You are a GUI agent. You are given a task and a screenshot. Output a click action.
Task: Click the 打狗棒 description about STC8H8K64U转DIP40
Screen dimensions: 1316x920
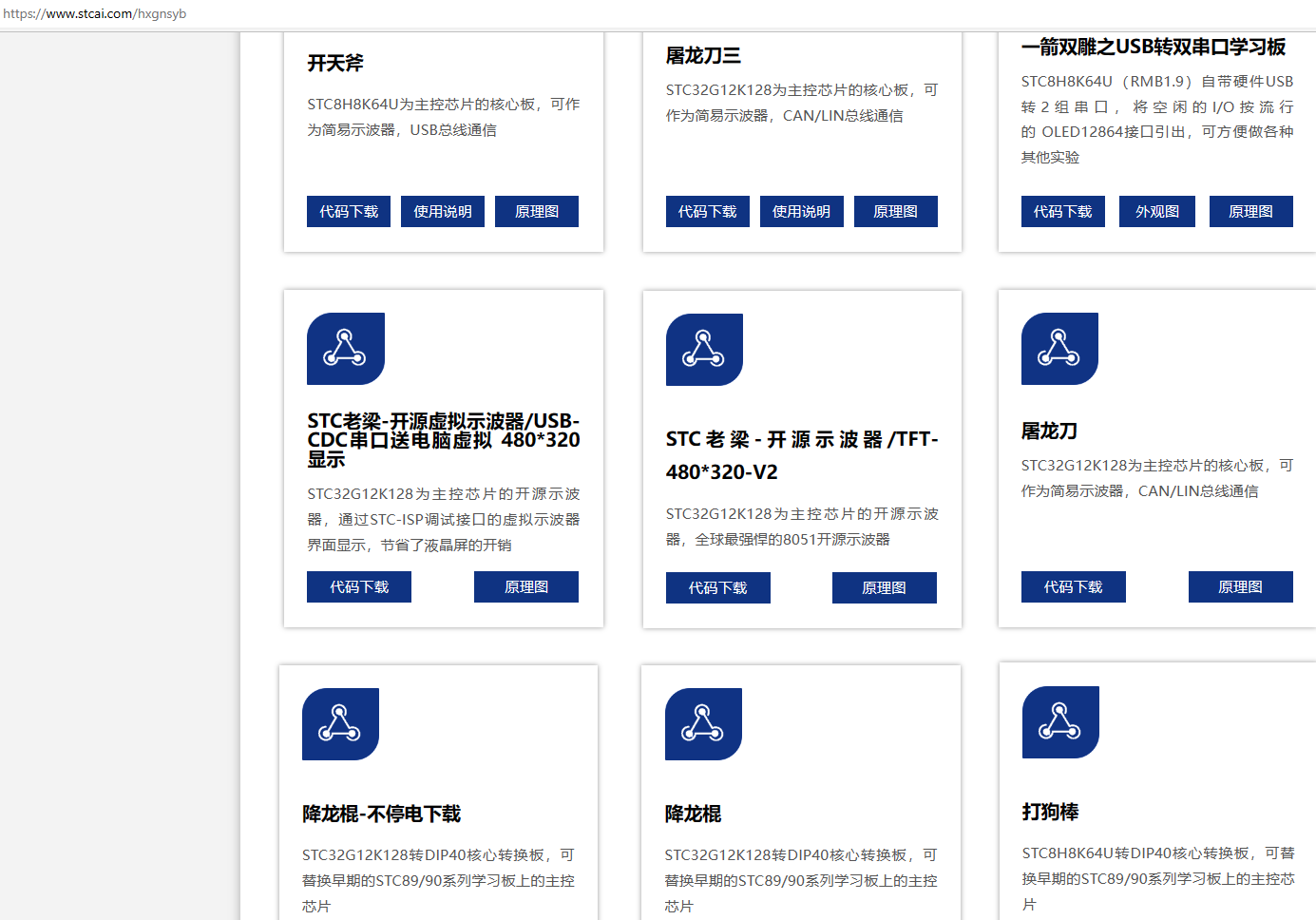[x=1158, y=879]
